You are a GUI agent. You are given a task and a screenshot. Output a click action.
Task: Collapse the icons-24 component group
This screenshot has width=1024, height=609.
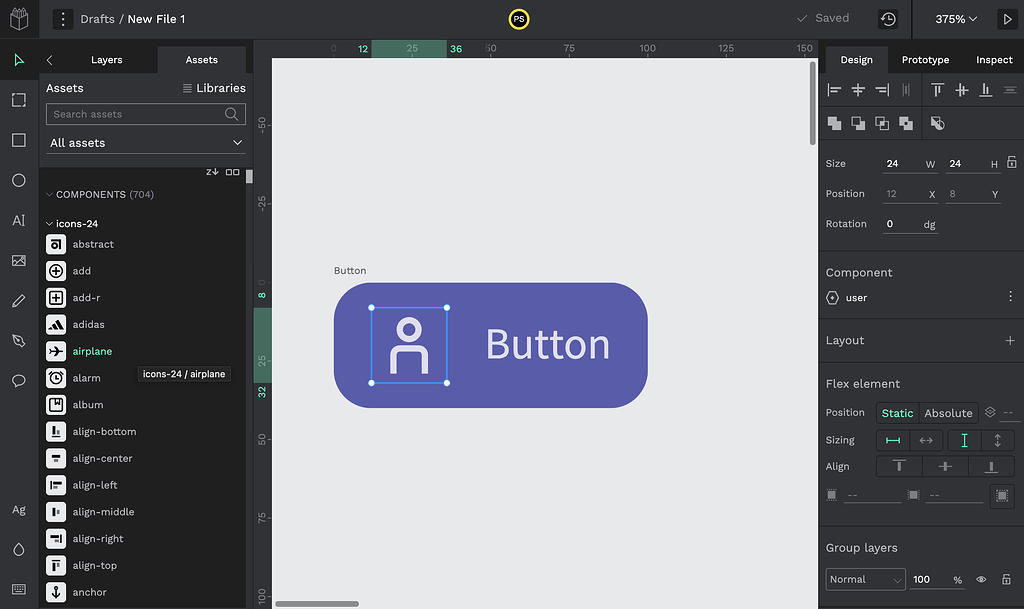[50, 224]
